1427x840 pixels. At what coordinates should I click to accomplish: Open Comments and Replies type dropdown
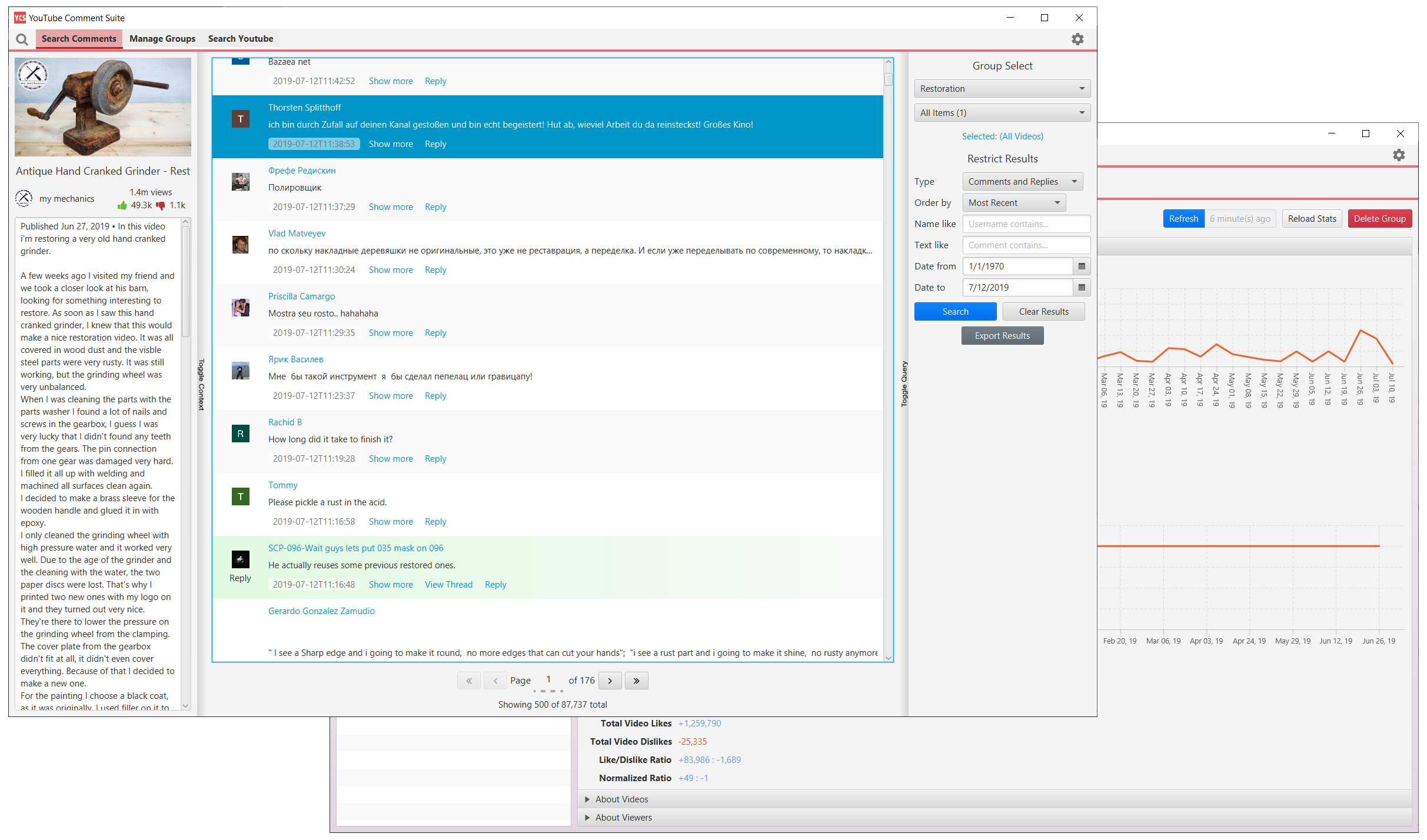coord(1022,182)
